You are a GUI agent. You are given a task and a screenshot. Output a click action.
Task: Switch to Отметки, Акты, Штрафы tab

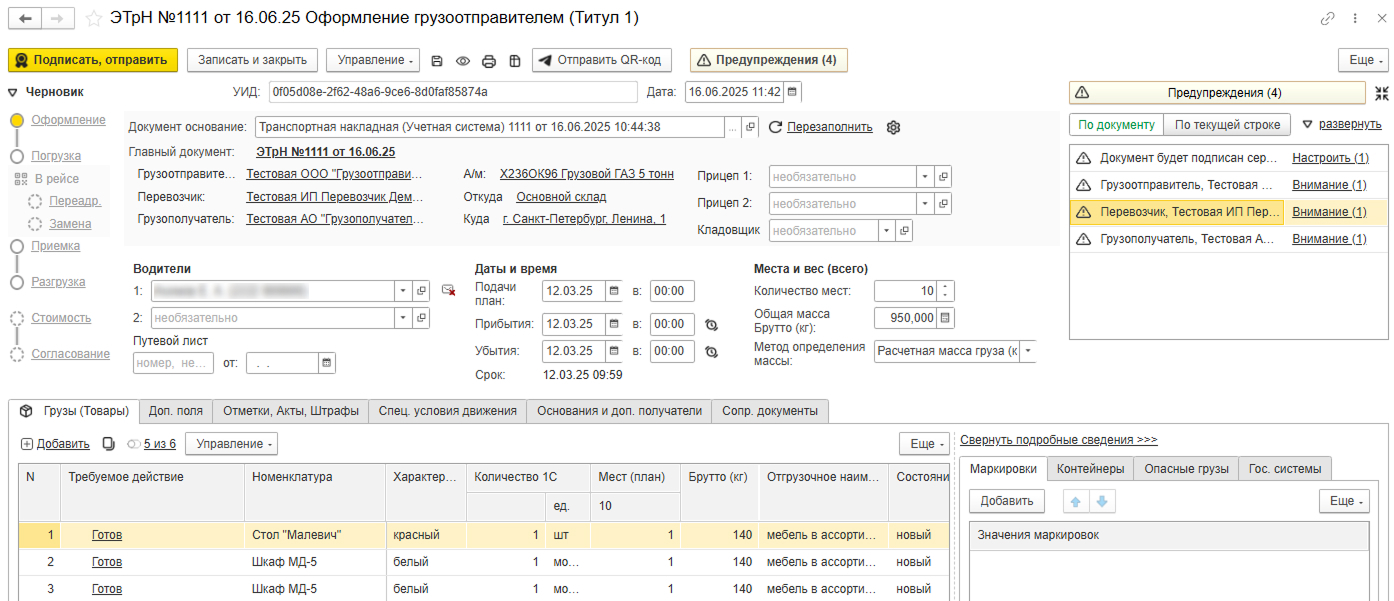[290, 411]
